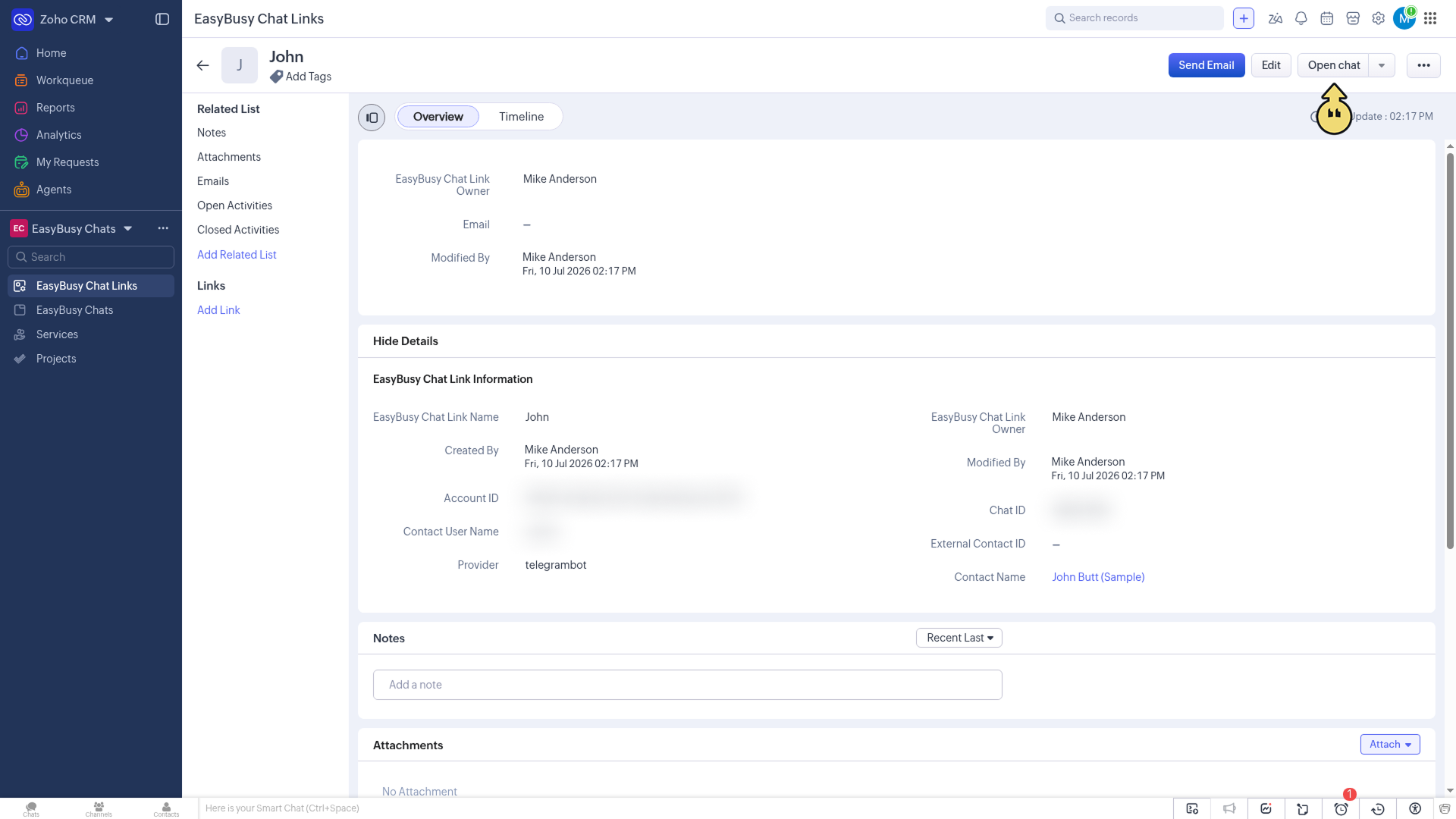Screen dimensions: 1456x819
Task: Open the Chats icon in bottom bar
Action: [x=31, y=809]
